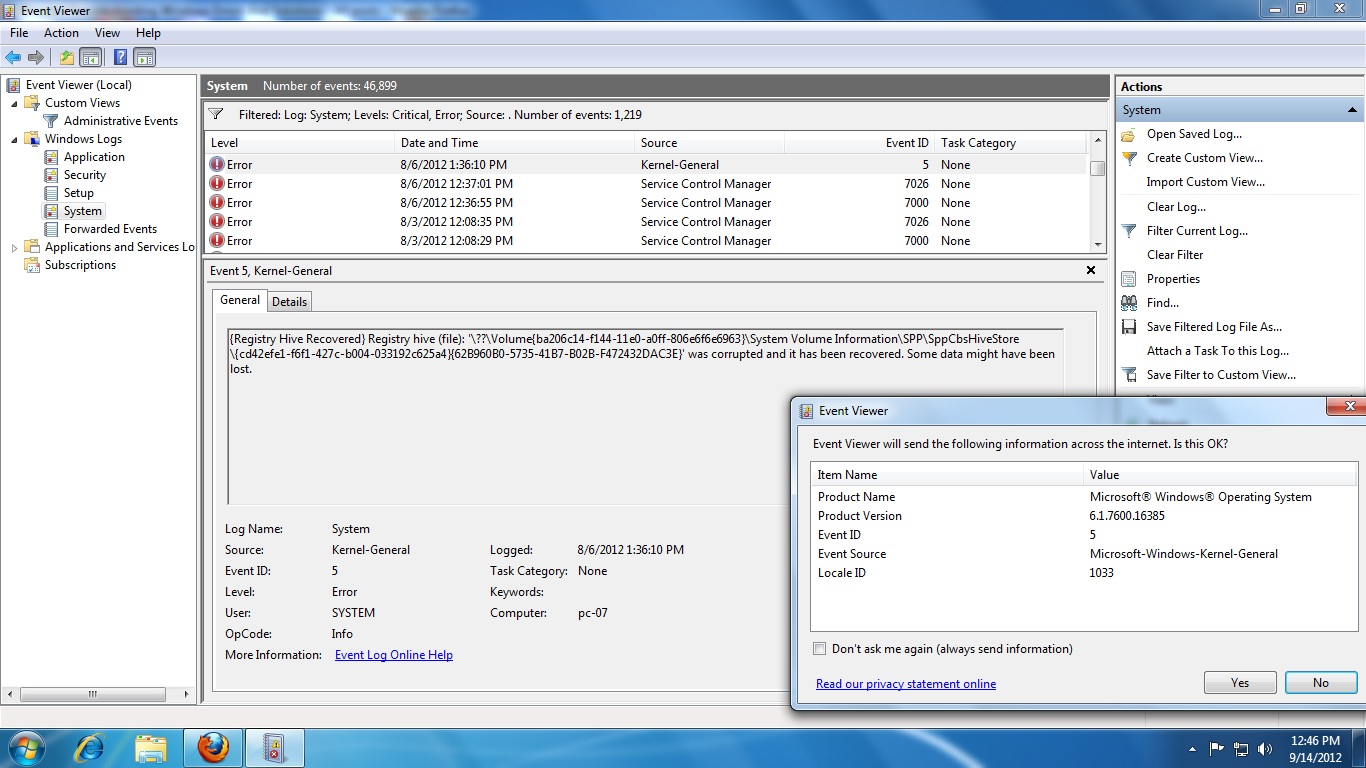Choose Import Custom View action

click(x=1206, y=182)
